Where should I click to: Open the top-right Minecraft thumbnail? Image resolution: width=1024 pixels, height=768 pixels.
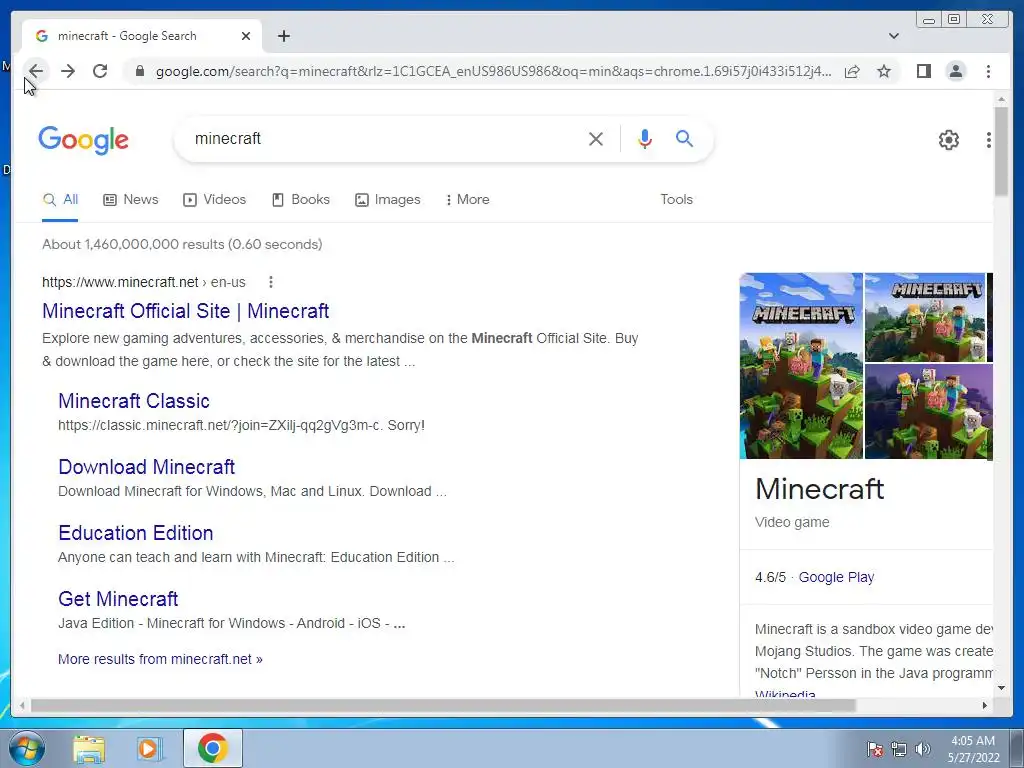(x=925, y=317)
